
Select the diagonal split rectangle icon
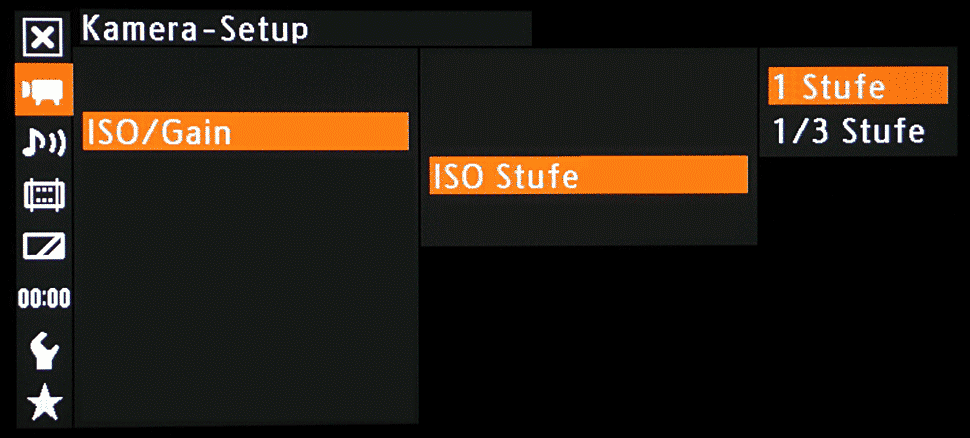[x=41, y=246]
